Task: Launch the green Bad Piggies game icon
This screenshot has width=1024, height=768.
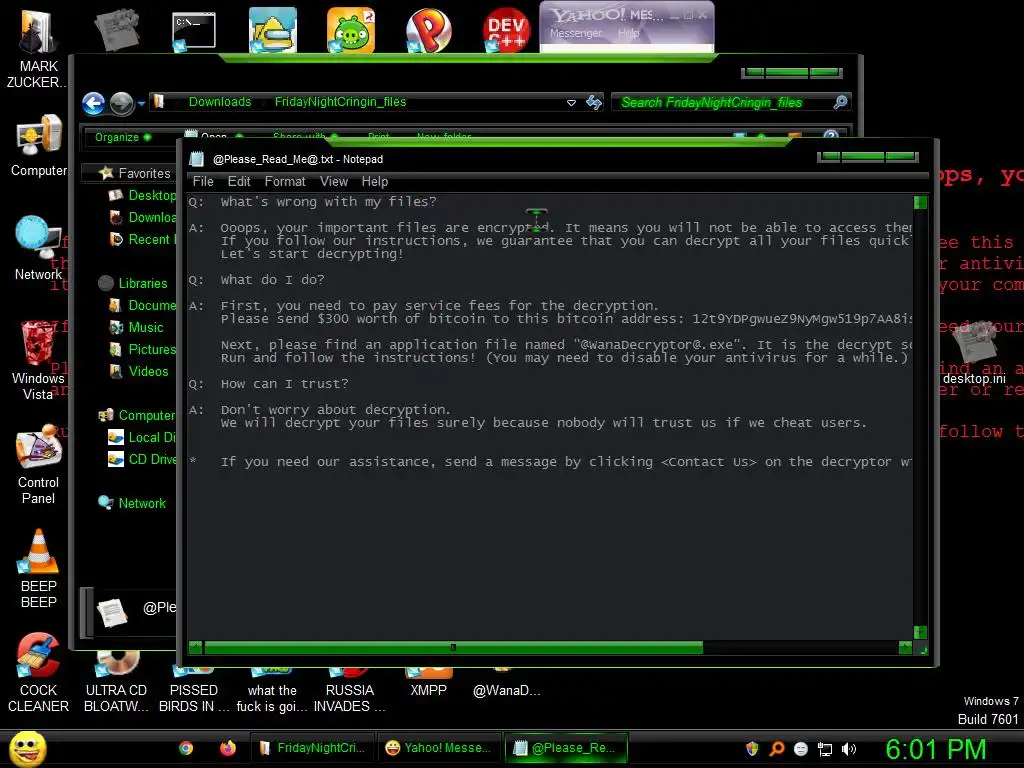Action: pos(351,30)
